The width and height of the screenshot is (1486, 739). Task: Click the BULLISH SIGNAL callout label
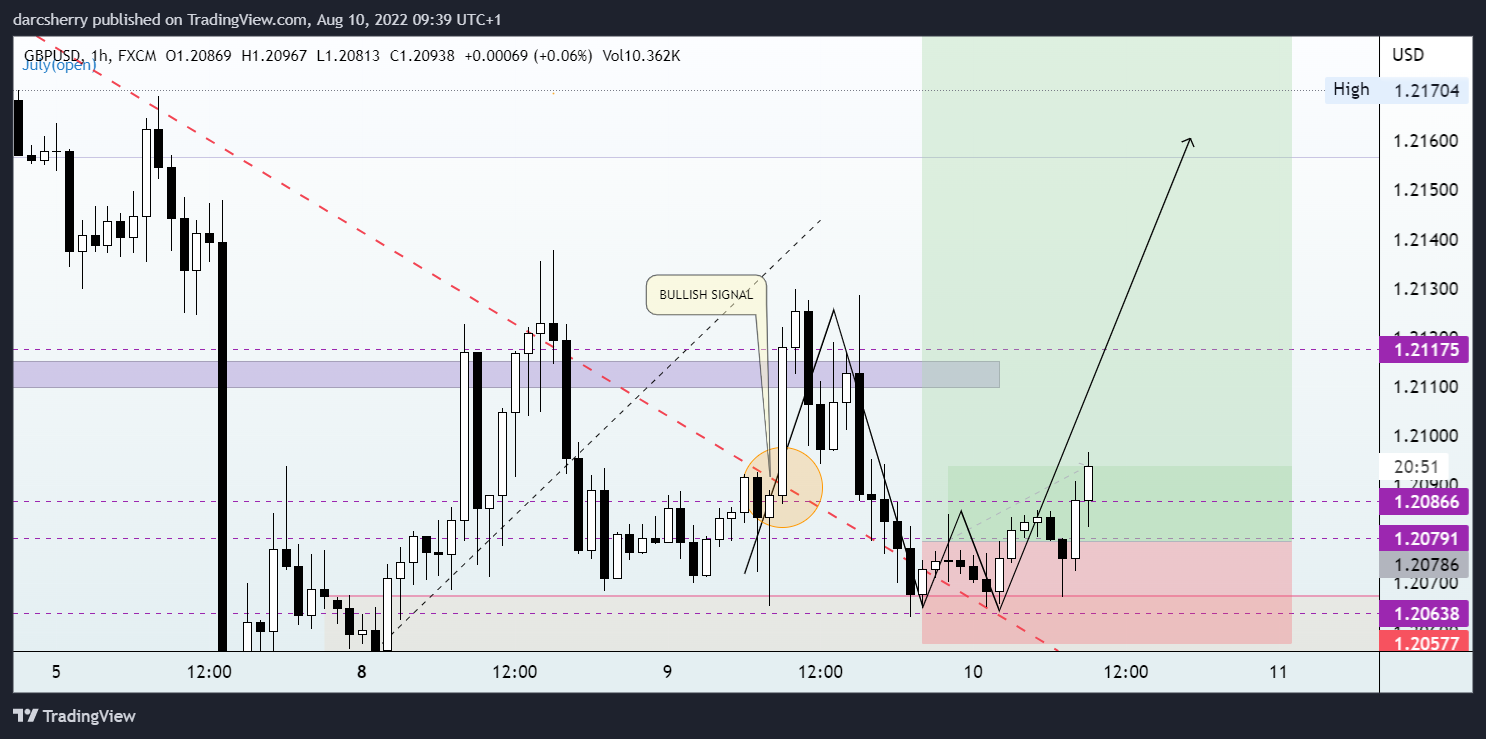(x=708, y=295)
